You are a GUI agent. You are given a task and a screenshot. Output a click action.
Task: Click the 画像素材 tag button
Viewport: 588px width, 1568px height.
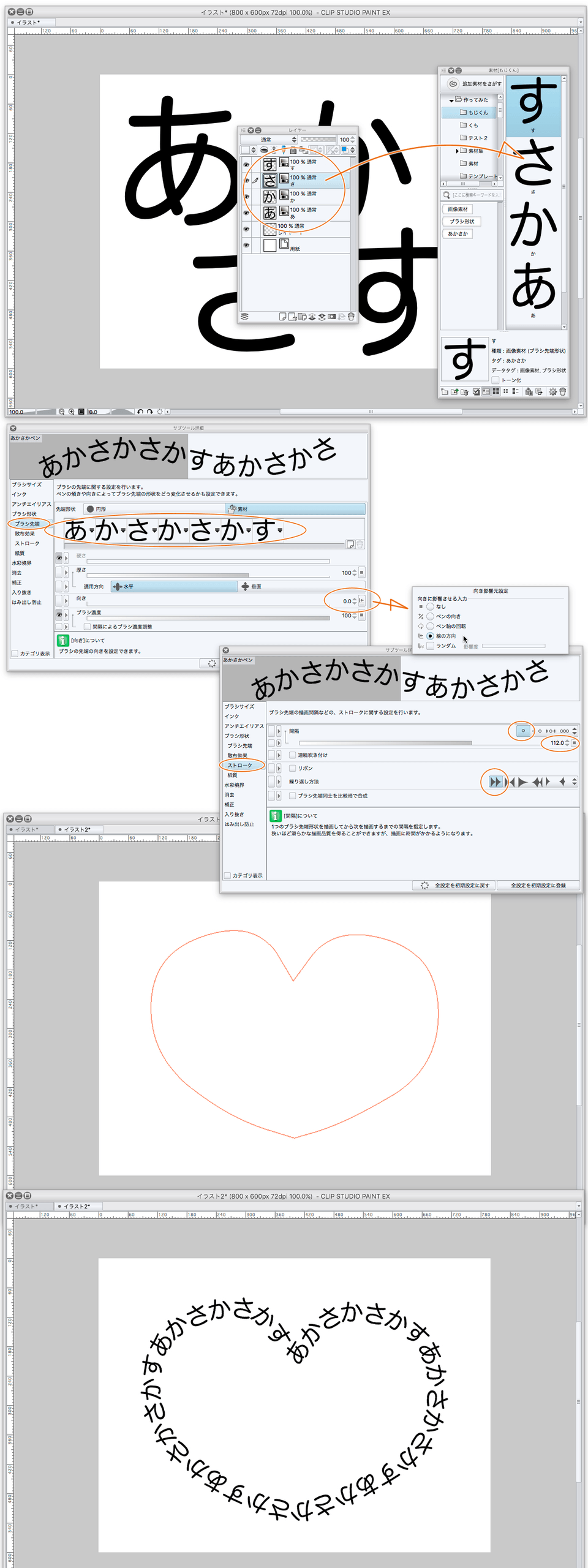(458, 209)
